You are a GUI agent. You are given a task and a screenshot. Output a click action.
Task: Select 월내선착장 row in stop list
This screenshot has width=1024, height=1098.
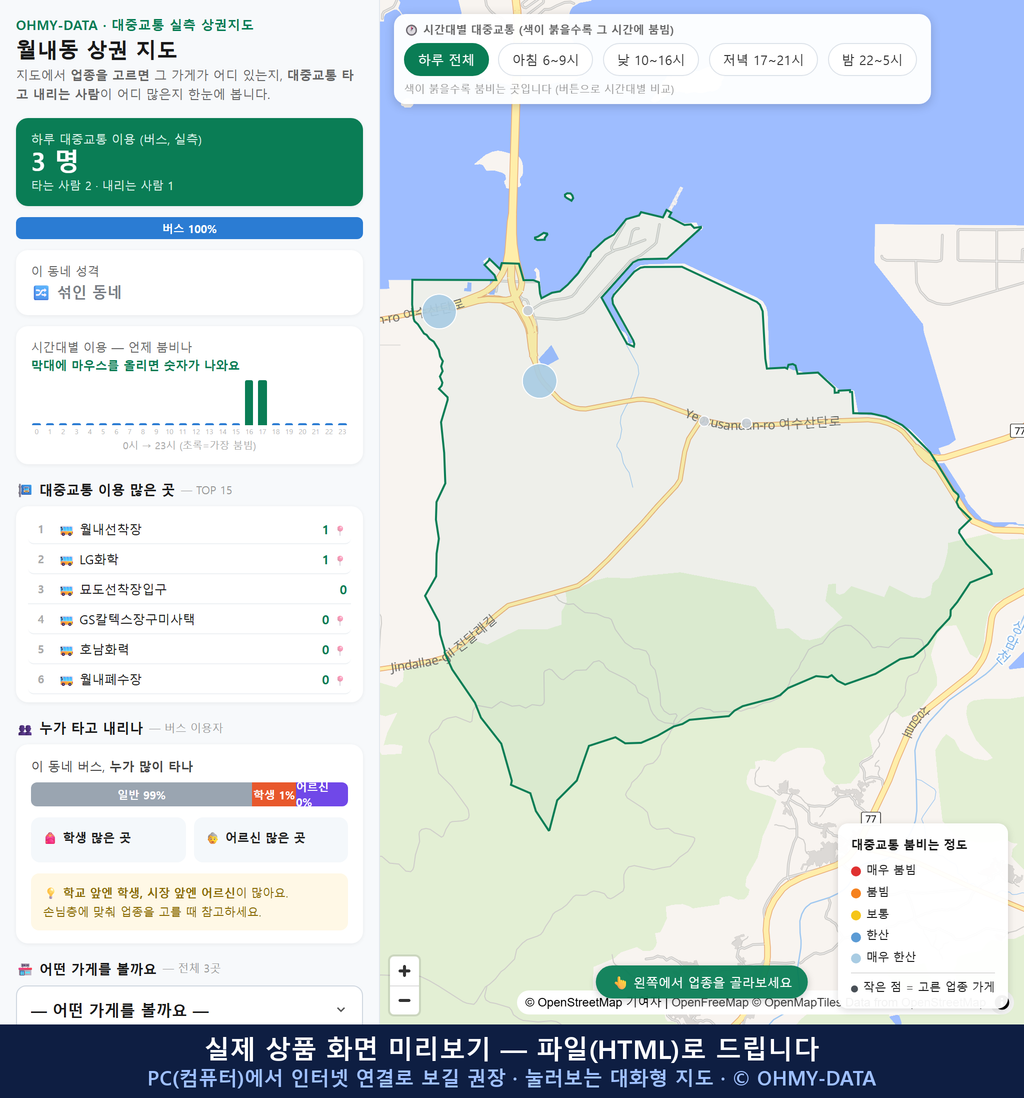[189, 529]
